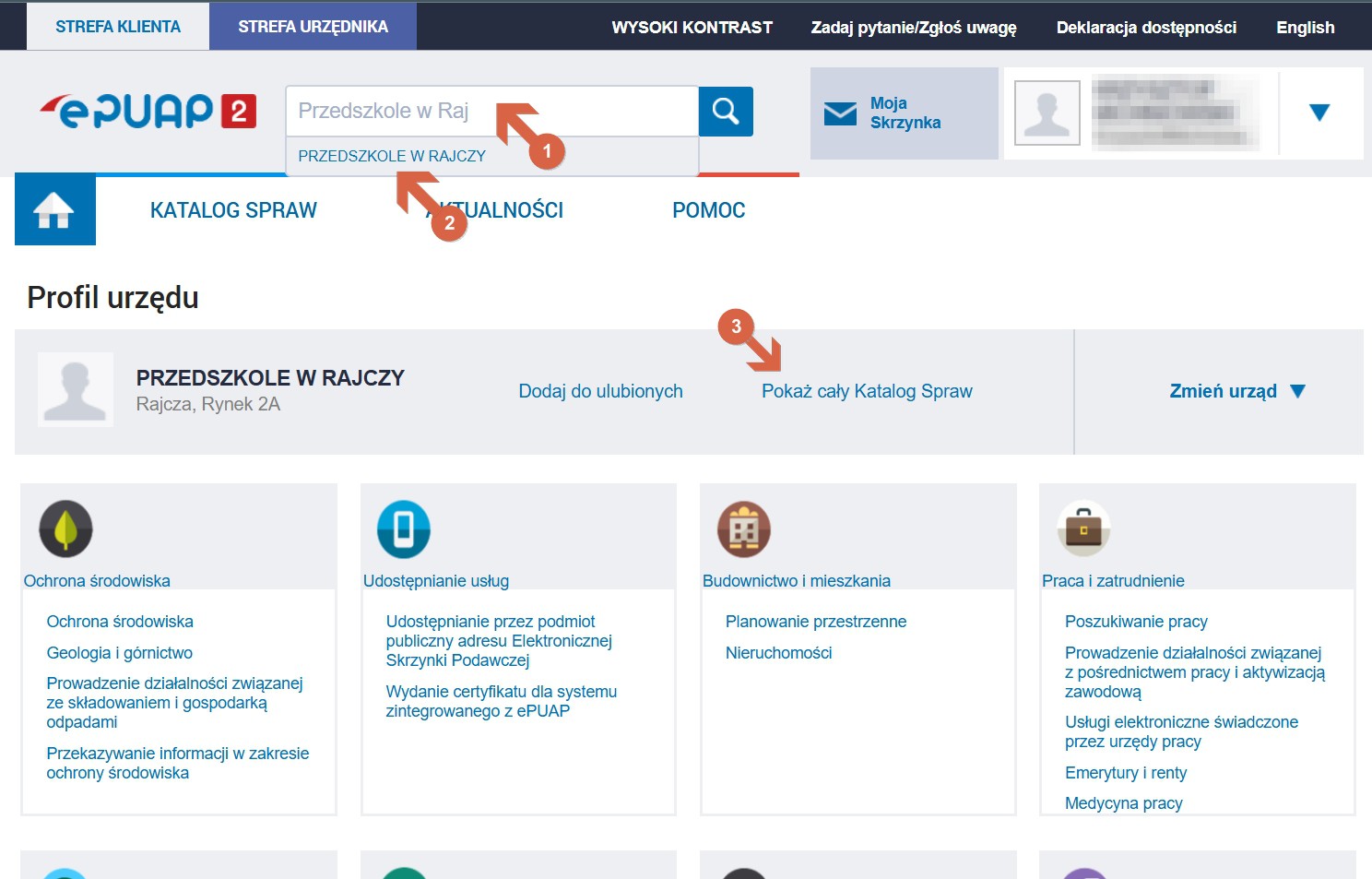Click Pokaż cały Katalog Spraw link
This screenshot has height=879, width=1372.
tap(867, 391)
